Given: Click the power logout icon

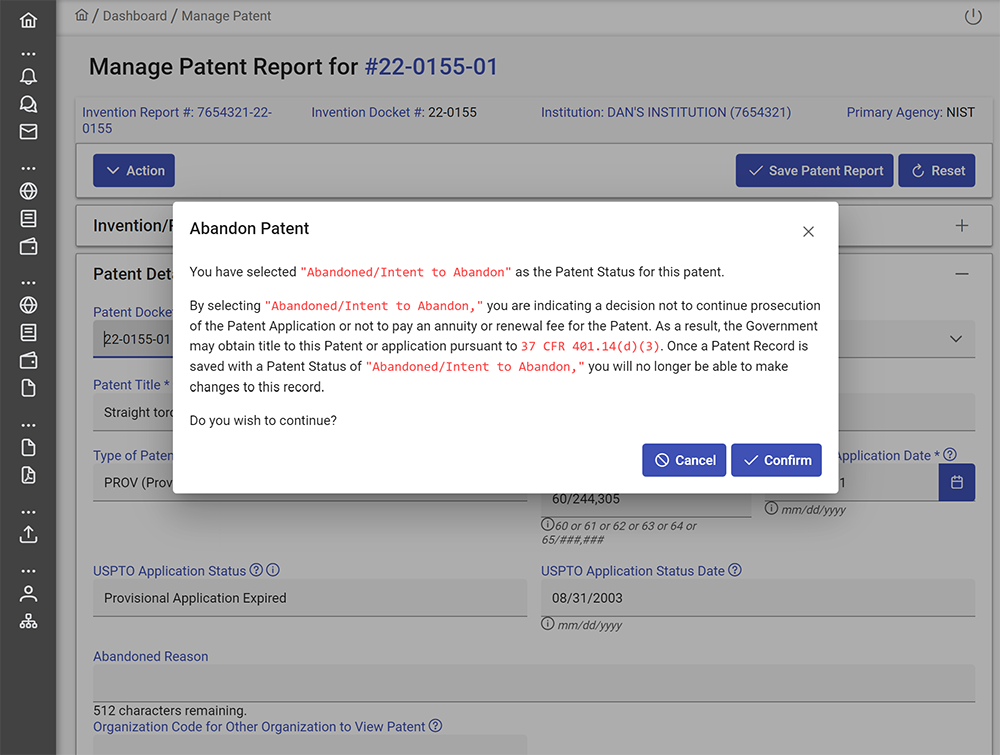Looking at the screenshot, I should [973, 16].
